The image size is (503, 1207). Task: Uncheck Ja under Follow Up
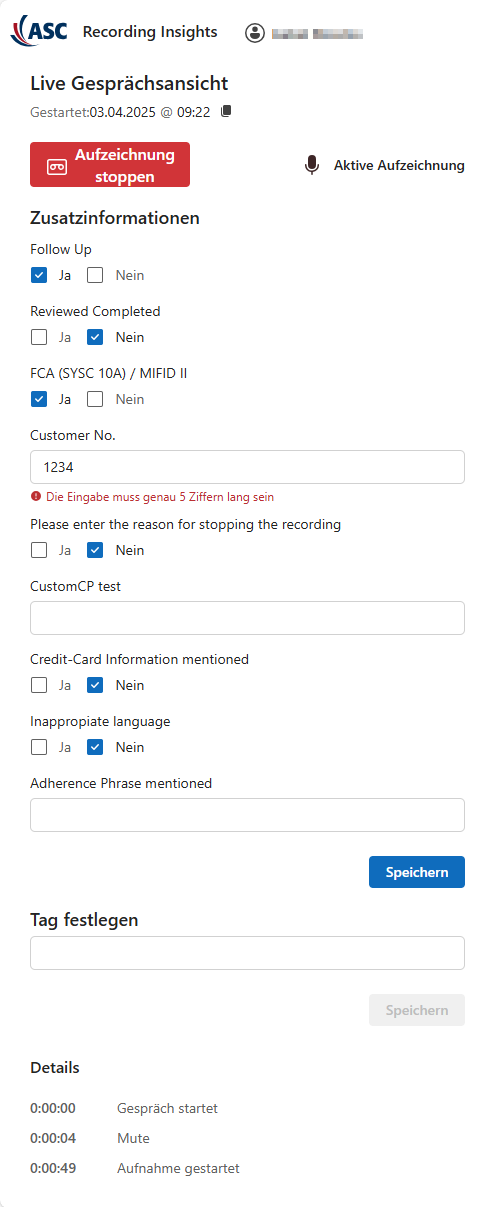[39, 275]
